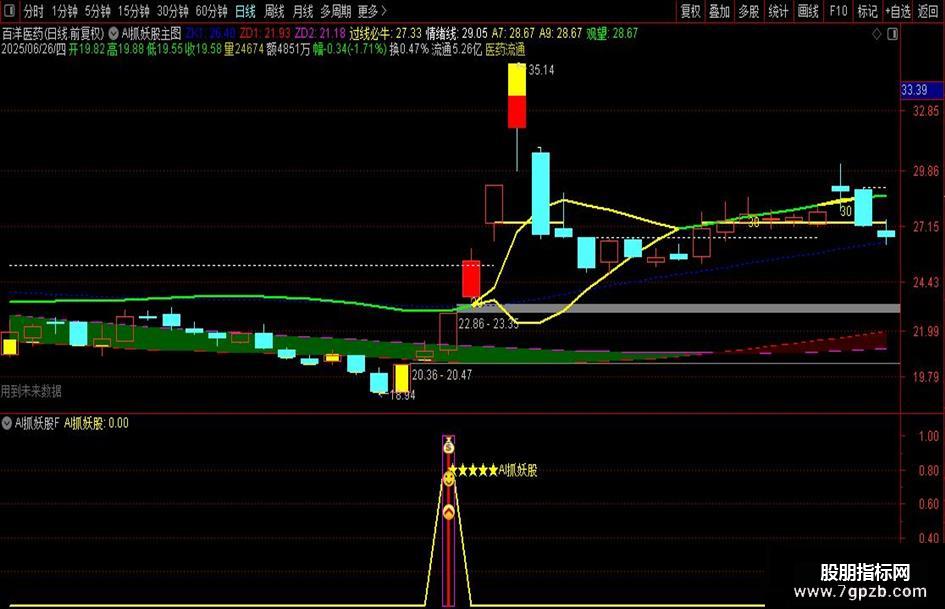This screenshot has width=945, height=609.
Task: Click the orange up-arrow signal icon
Action: click(448, 513)
